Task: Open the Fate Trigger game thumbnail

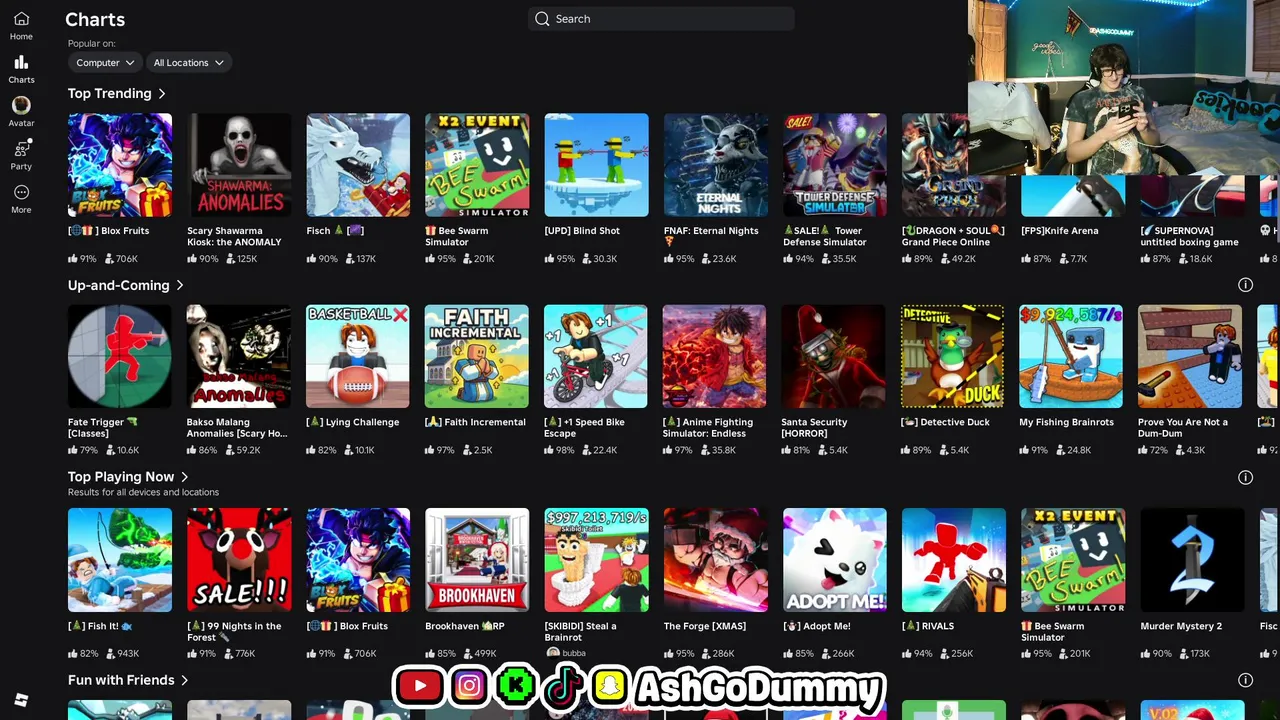Action: [x=120, y=356]
